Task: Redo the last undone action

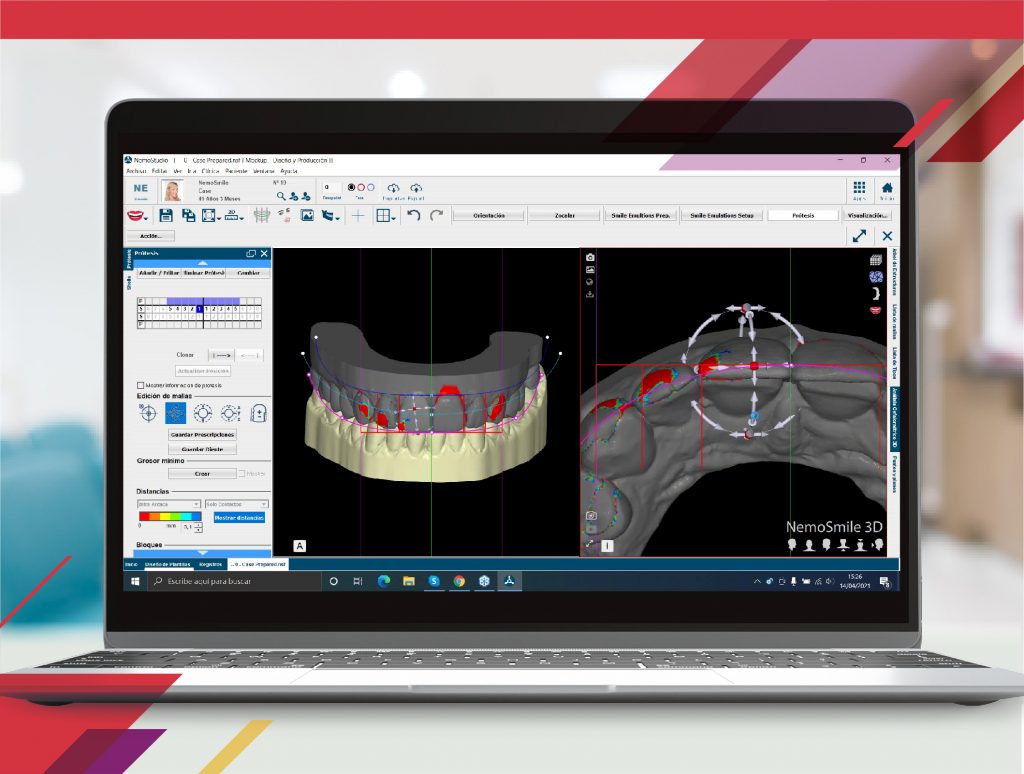Action: click(x=436, y=215)
